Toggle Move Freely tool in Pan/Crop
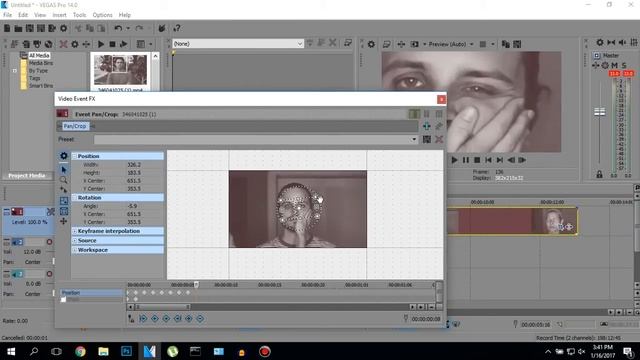The width and height of the screenshot is (640, 360). tap(64, 221)
